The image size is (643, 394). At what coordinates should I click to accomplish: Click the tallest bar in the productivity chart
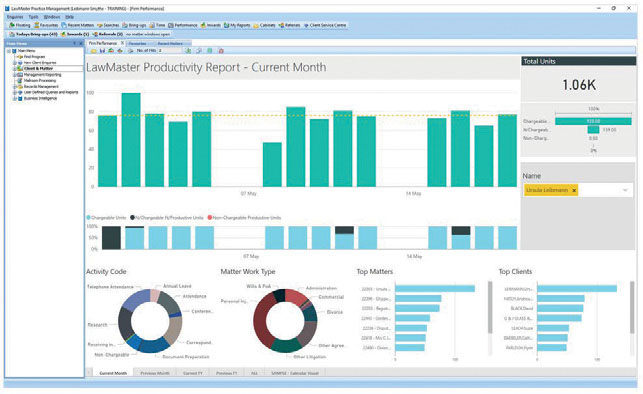coord(131,140)
